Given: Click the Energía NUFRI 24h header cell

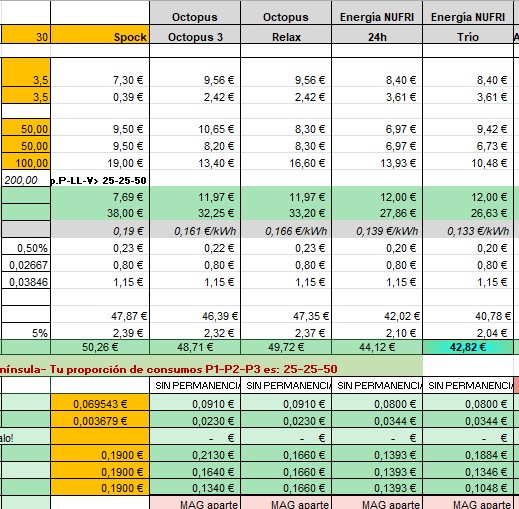Looking at the screenshot, I should click(x=377, y=35).
